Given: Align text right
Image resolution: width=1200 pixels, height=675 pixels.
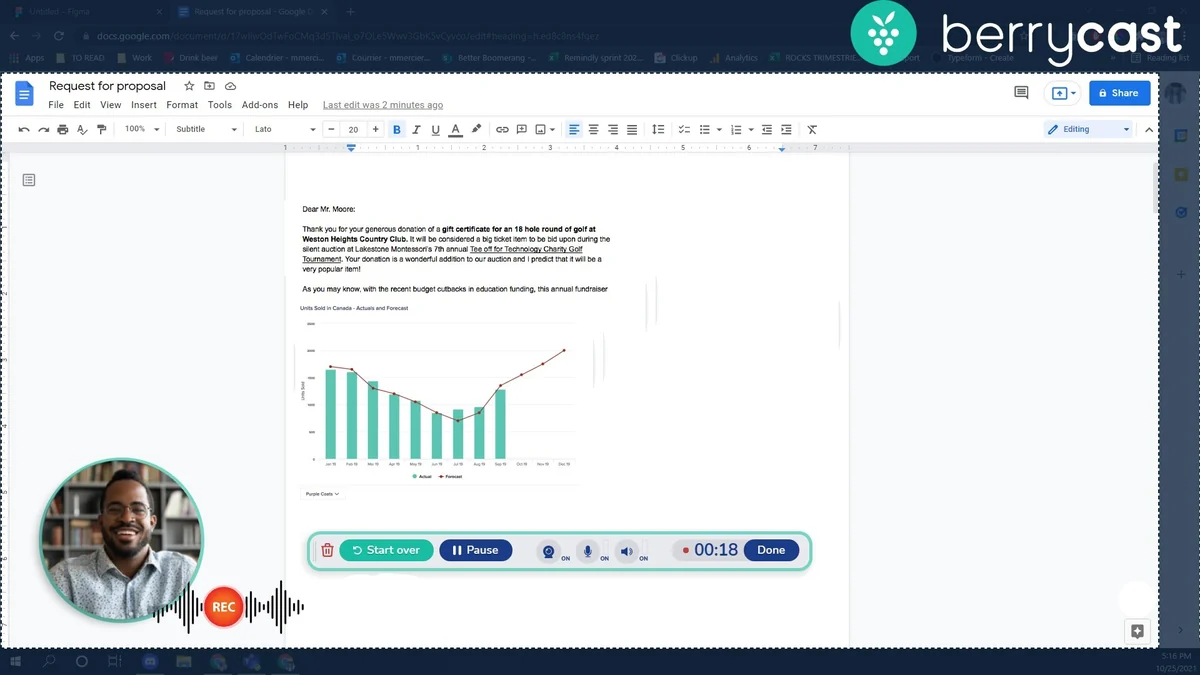Looking at the screenshot, I should (x=613, y=129).
